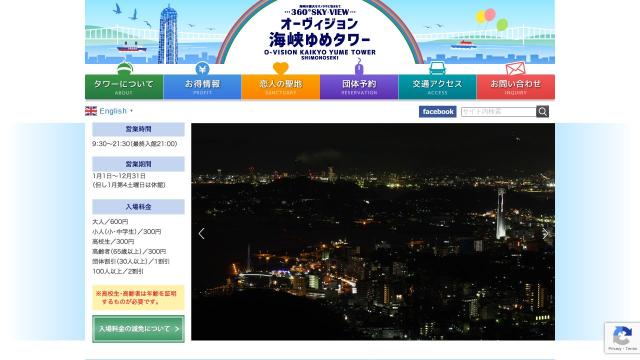
Task: Click the envelope icon above お問い合わせ
Action: (516, 68)
